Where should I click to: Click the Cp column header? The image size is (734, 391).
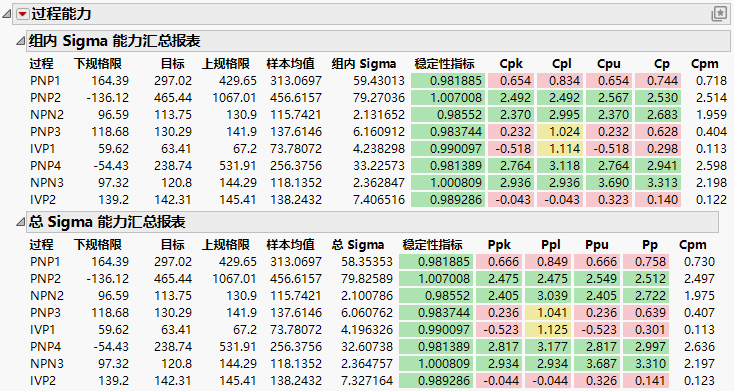click(x=662, y=64)
